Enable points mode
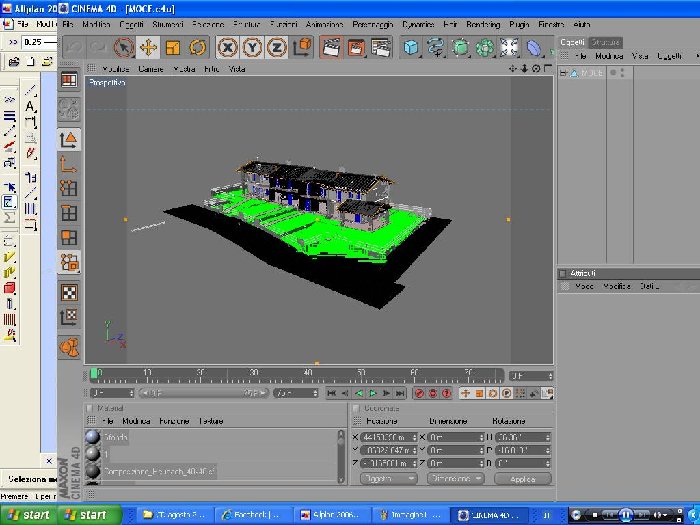Viewport: 700px width, 525px height. coord(69,189)
